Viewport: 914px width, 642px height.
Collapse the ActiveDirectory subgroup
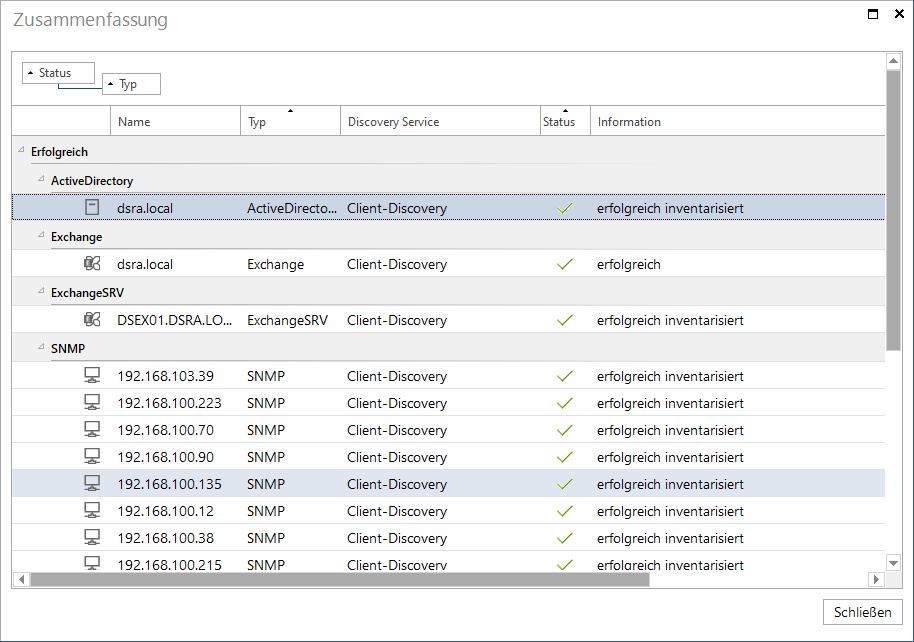pyautogui.click(x=41, y=179)
